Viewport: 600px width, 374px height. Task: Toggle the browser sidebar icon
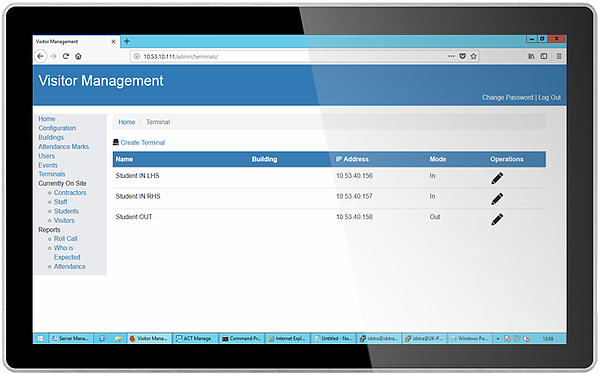[x=544, y=56]
